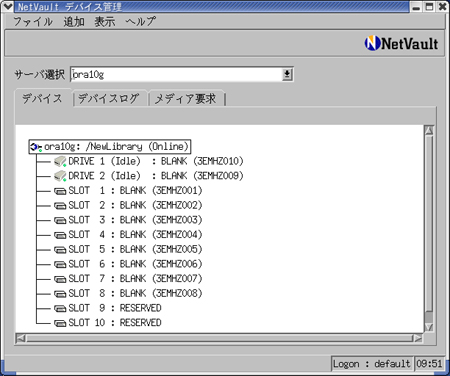The image size is (450, 376).
Task: Select SLOT 3 : BLANK (3EMHZ003) entry
Action: [135, 220]
